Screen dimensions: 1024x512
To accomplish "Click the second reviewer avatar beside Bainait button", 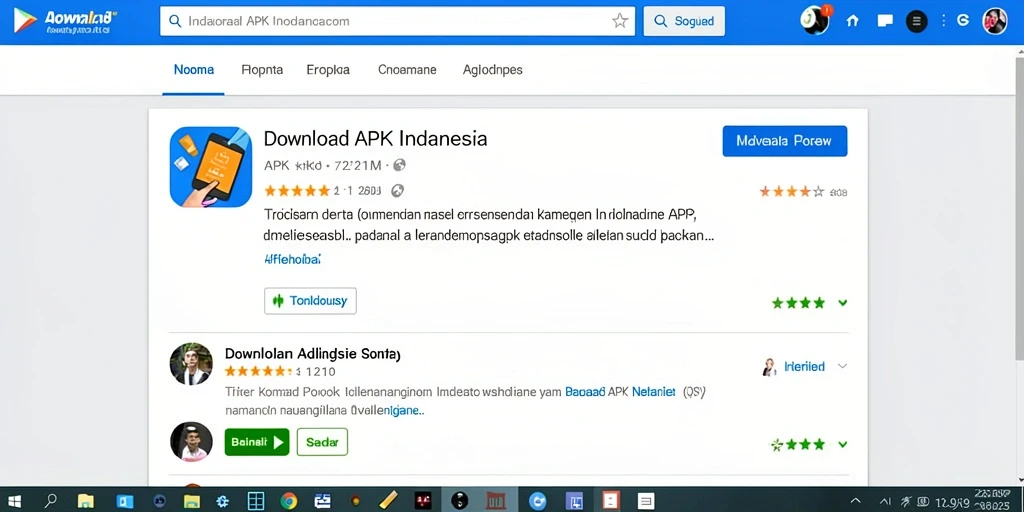I will click(191, 442).
